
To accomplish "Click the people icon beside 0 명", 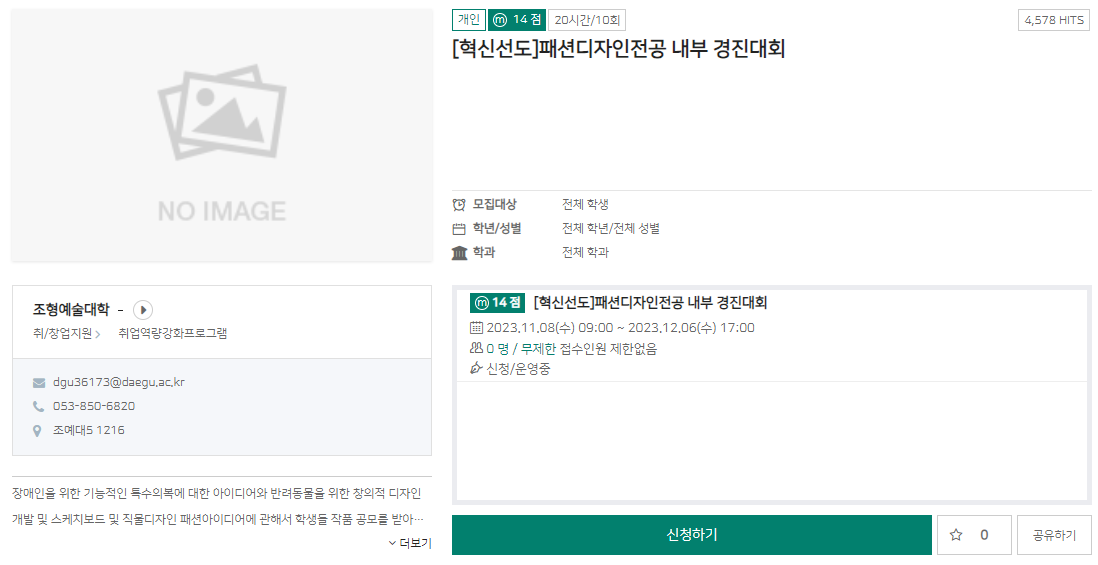I will pyautogui.click(x=476, y=349).
